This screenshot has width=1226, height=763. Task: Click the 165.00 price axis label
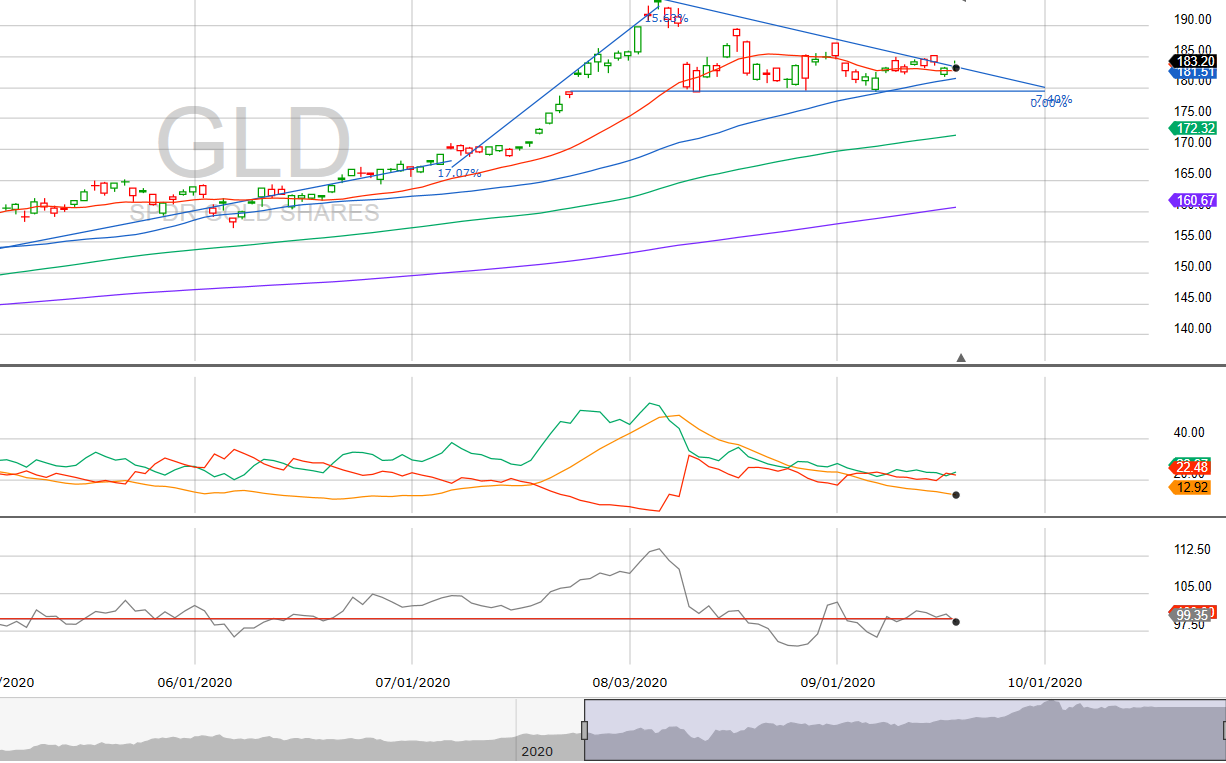click(x=1193, y=173)
